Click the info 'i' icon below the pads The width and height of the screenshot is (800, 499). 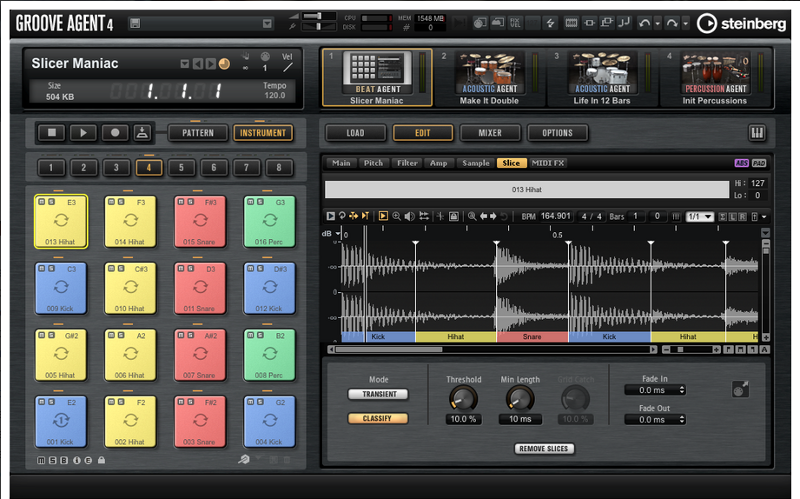(77, 460)
